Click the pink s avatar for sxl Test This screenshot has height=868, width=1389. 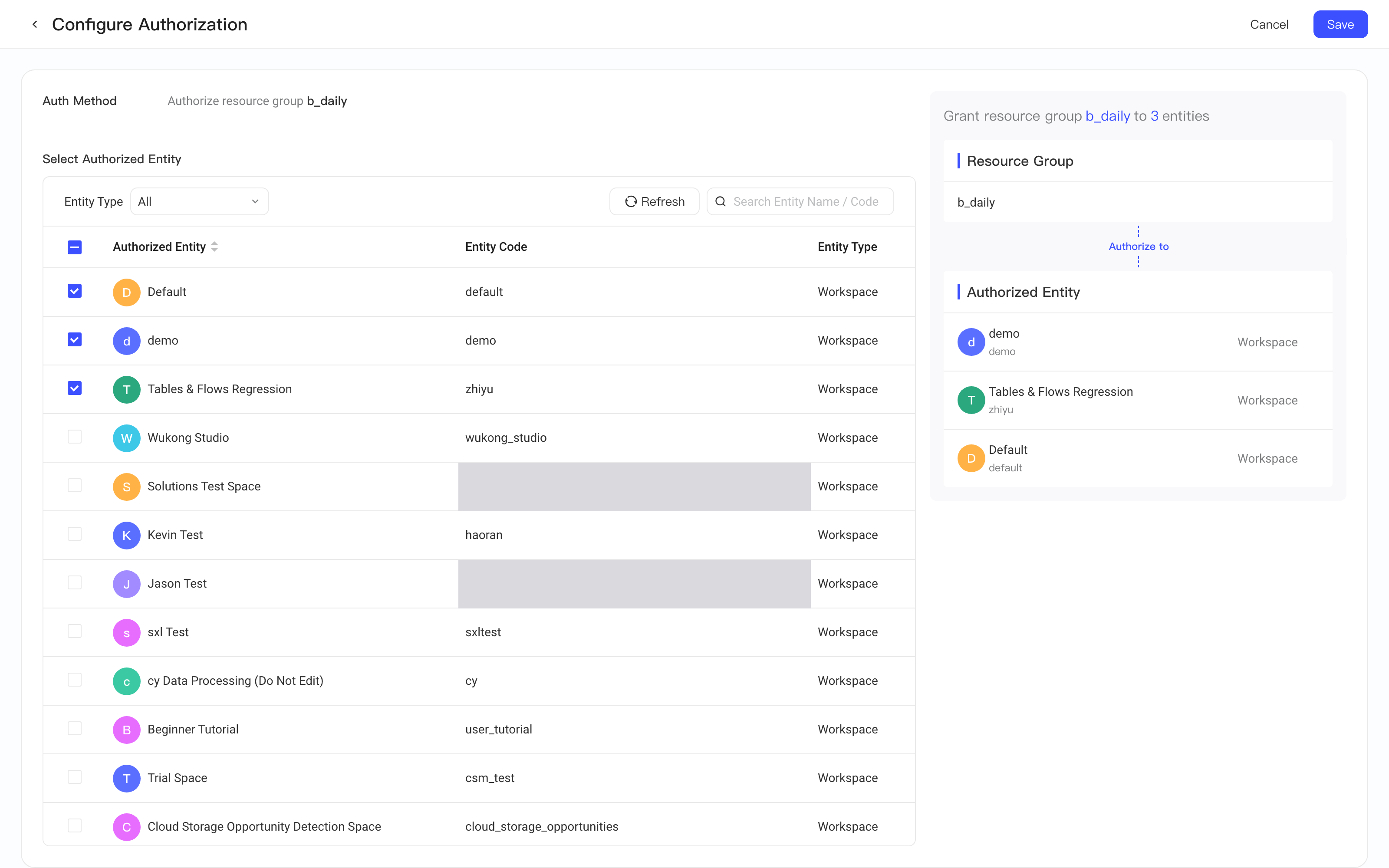pos(126,633)
